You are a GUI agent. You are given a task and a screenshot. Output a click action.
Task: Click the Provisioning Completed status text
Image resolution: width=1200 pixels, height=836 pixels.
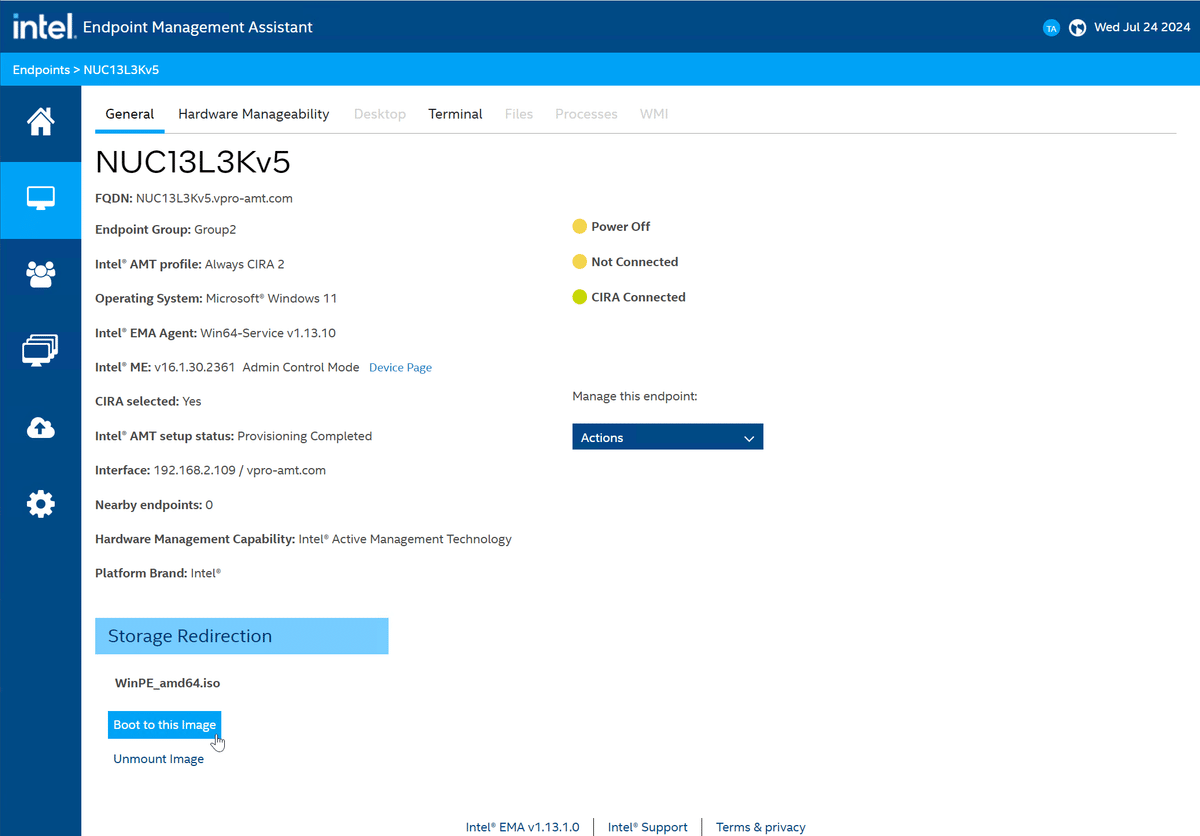(x=304, y=436)
